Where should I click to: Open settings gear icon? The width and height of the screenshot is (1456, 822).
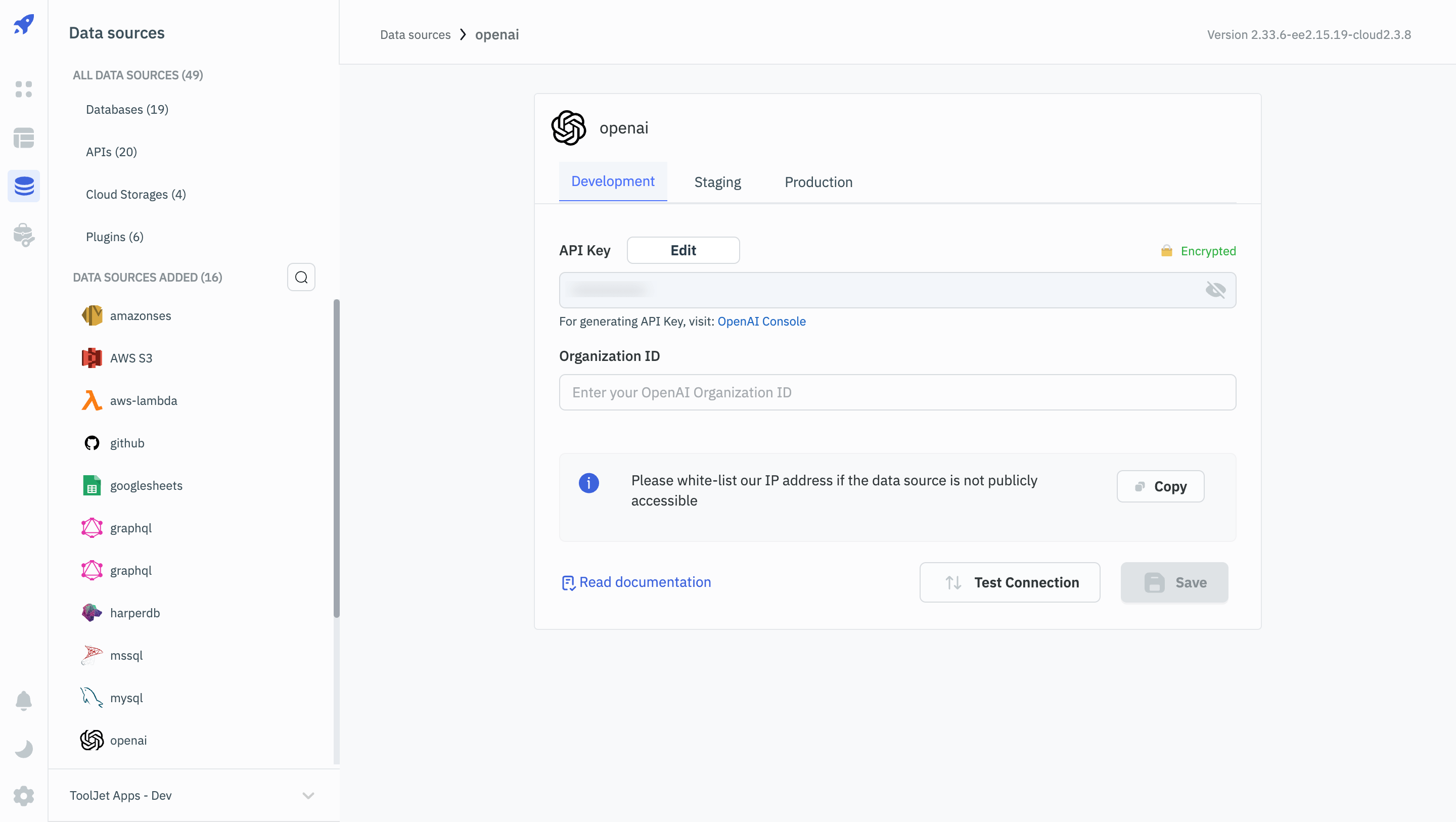[24, 796]
